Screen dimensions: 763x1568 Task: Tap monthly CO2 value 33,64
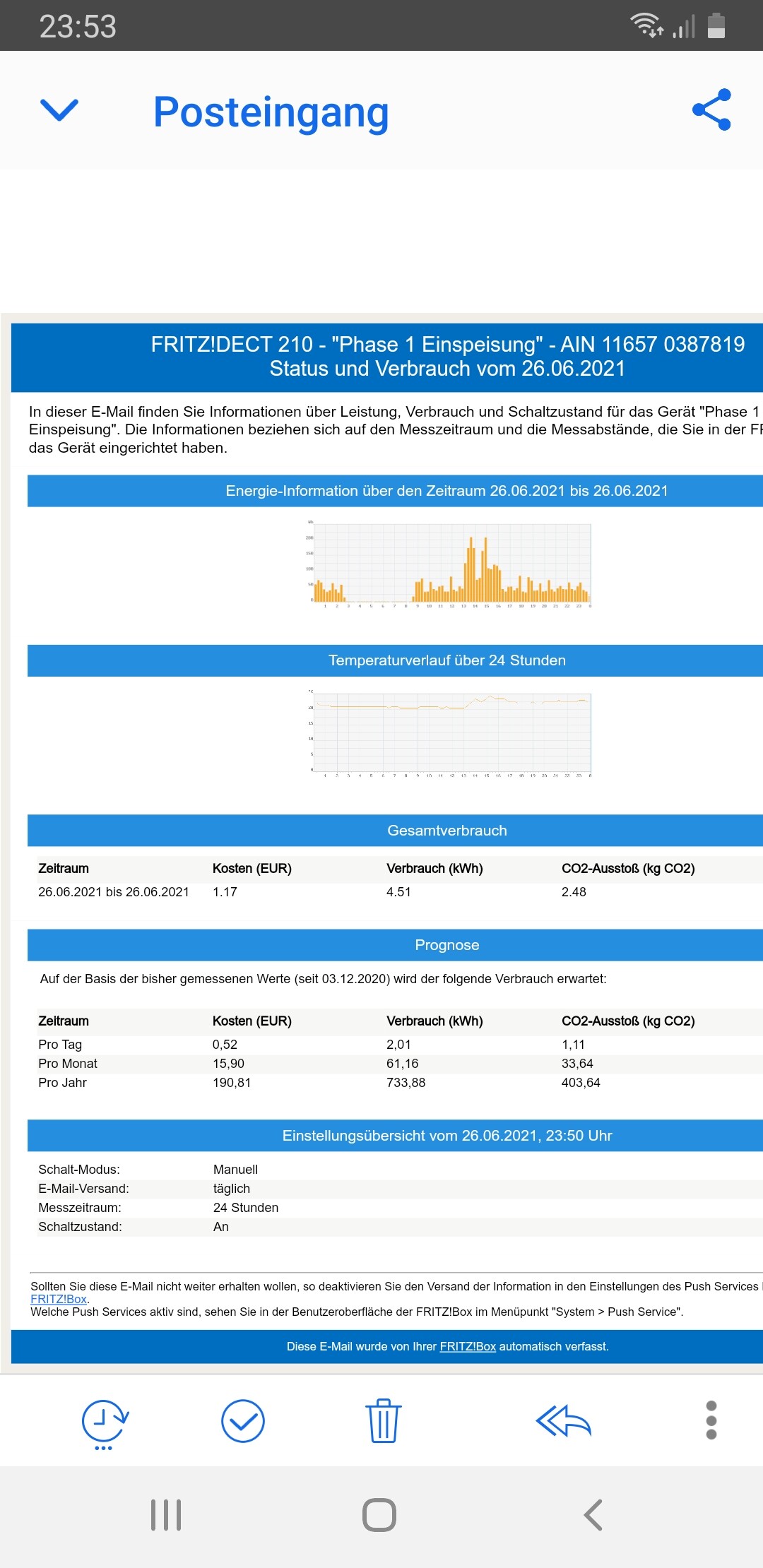pos(577,1064)
